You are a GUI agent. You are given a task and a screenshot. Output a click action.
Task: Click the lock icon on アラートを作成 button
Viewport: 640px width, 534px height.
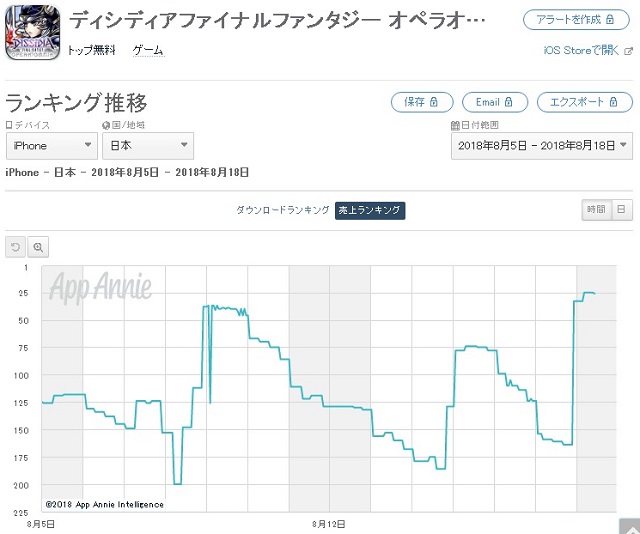click(x=610, y=19)
